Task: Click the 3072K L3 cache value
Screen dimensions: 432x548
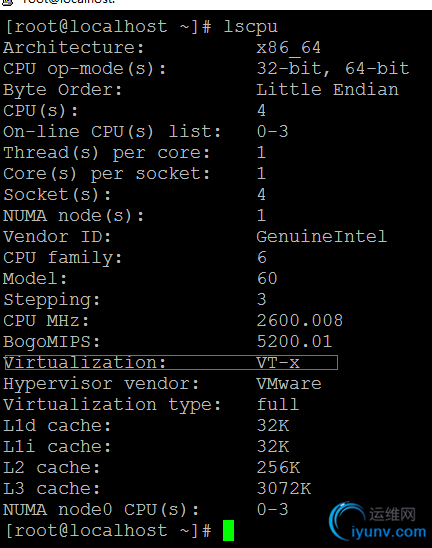Action: [283, 488]
